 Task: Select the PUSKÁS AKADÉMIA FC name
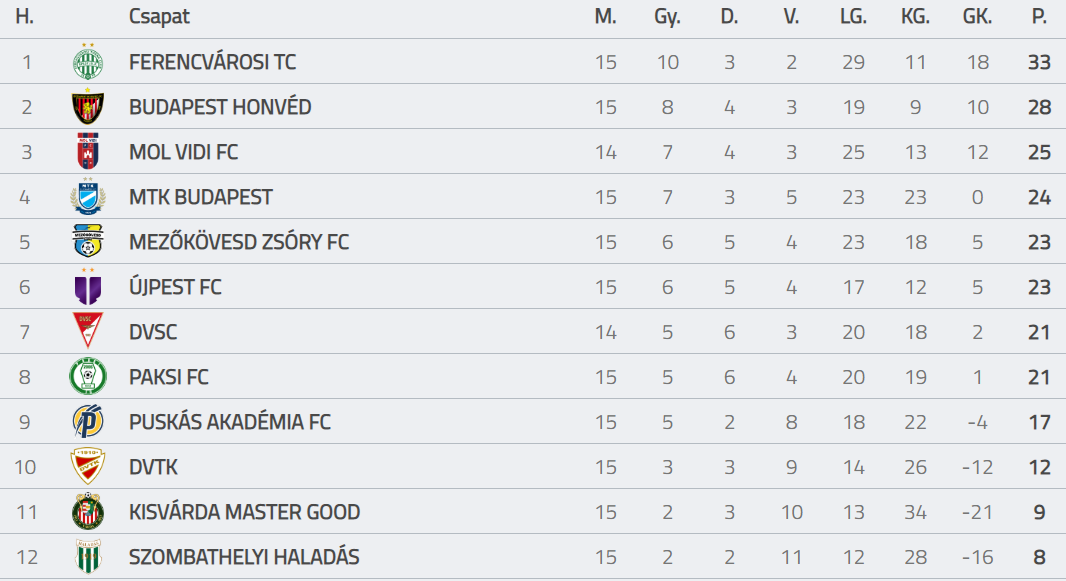(230, 422)
